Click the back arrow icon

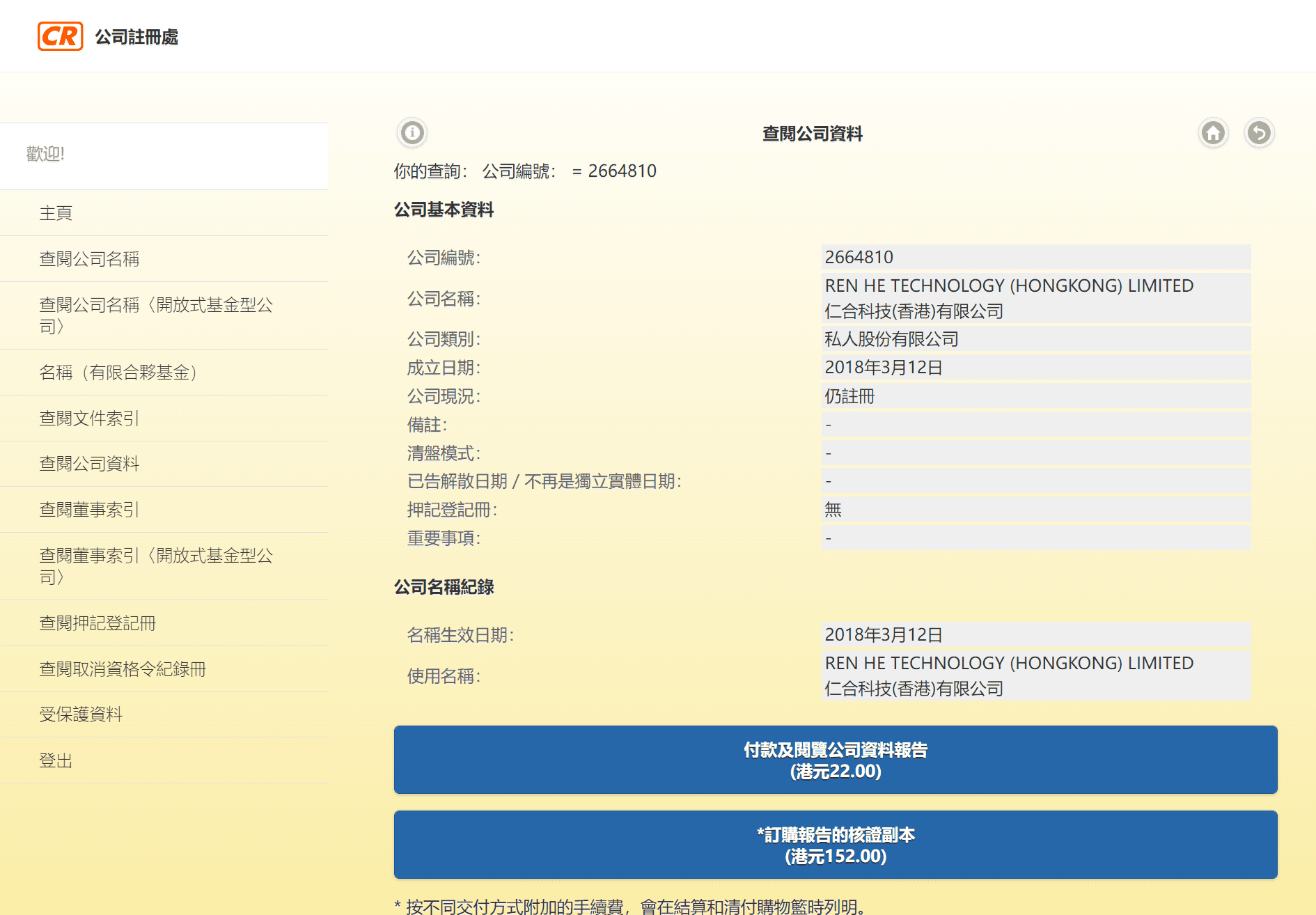tap(1259, 132)
